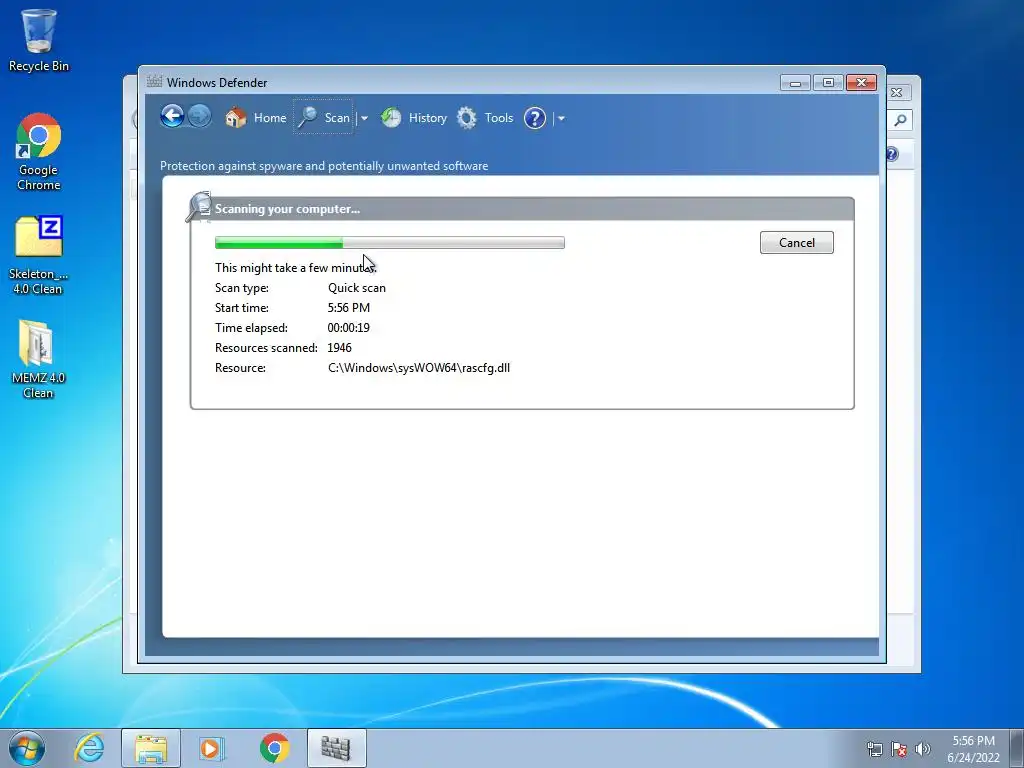Select the Google Chrome desktop shortcut
Viewport: 1024px width, 768px height.
(x=39, y=152)
